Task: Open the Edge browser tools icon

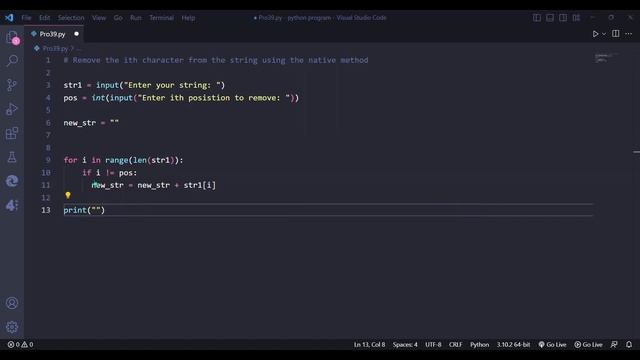Action: pyautogui.click(x=12, y=181)
